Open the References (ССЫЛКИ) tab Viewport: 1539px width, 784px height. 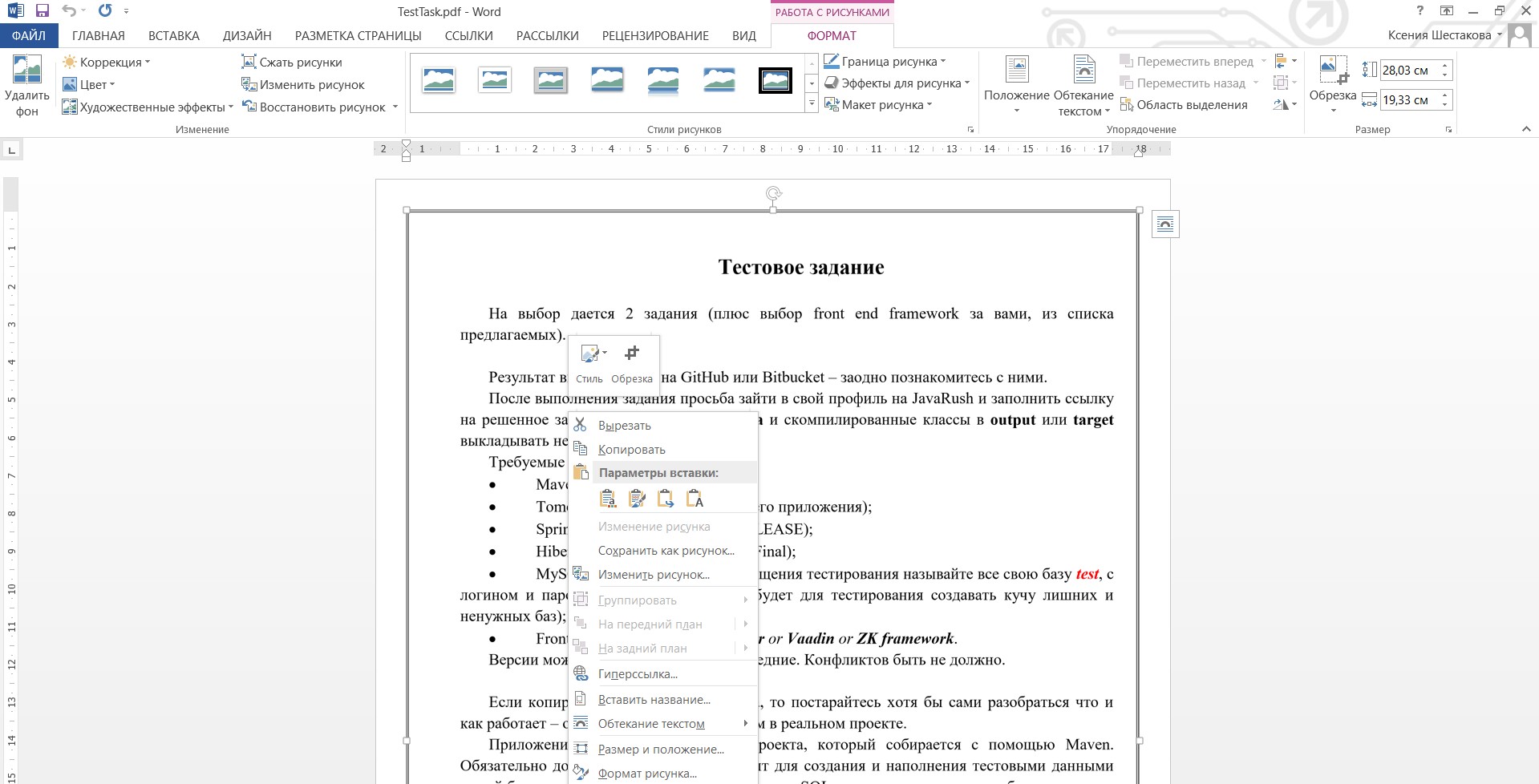(469, 35)
